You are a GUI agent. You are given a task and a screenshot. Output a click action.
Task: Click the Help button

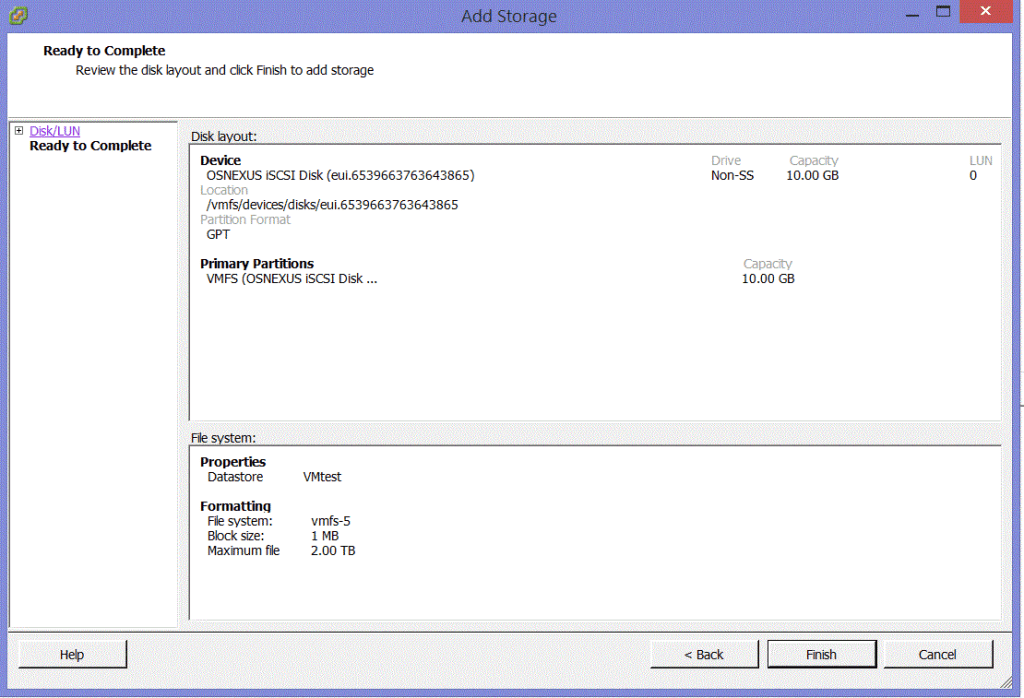click(x=72, y=655)
